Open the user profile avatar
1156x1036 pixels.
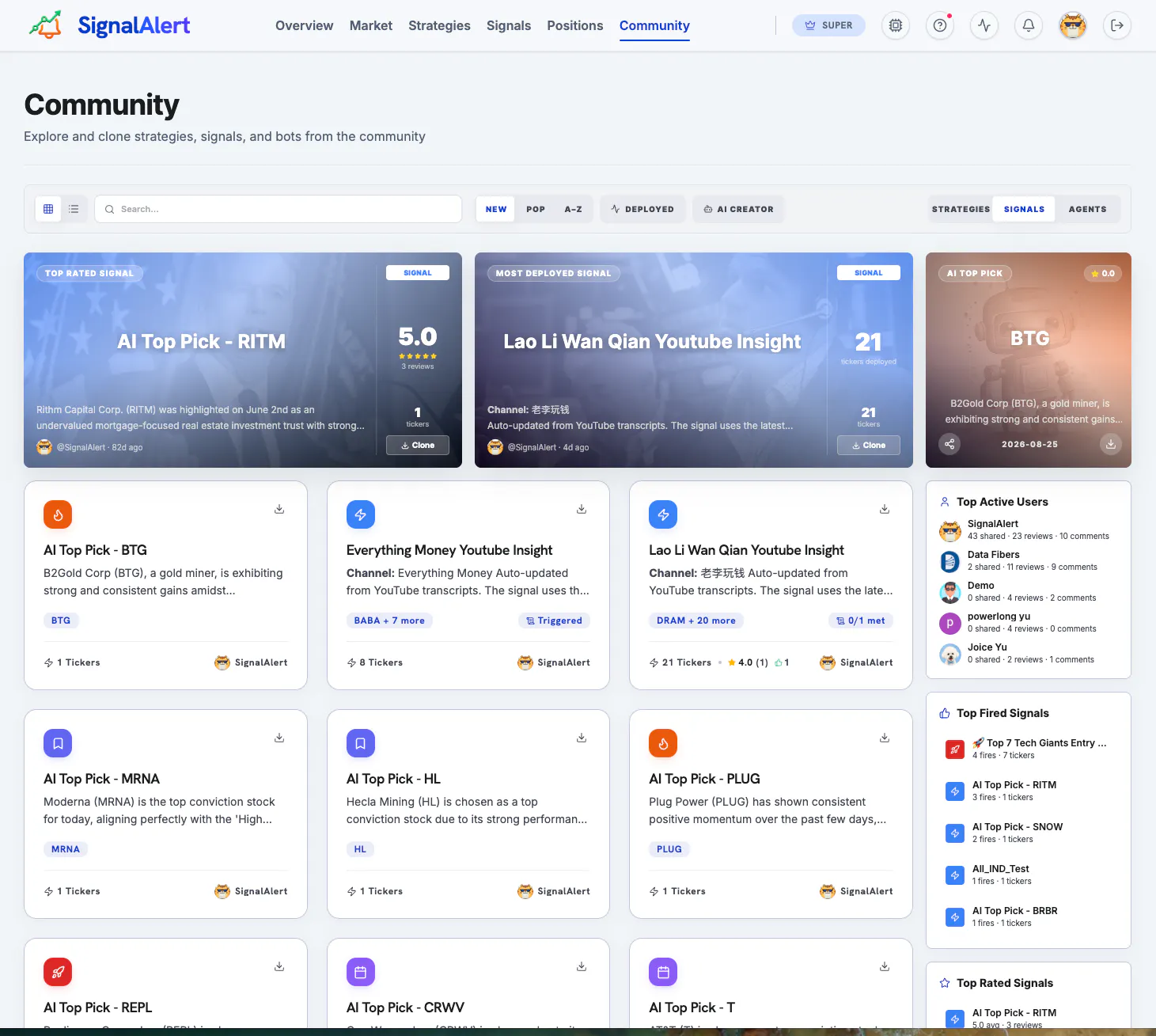[x=1073, y=25]
